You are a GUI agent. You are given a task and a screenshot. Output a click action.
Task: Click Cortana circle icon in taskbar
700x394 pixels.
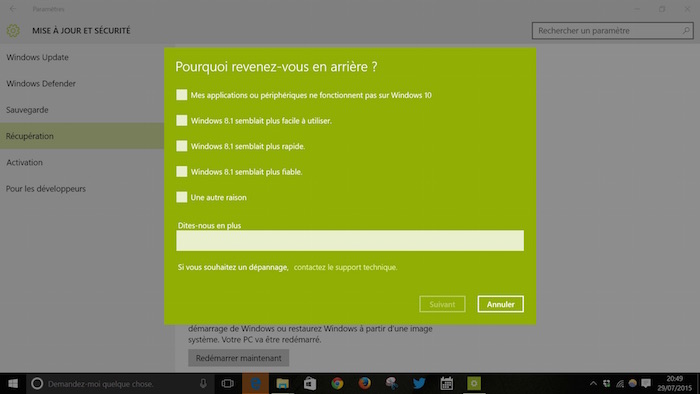pyautogui.click(x=37, y=384)
